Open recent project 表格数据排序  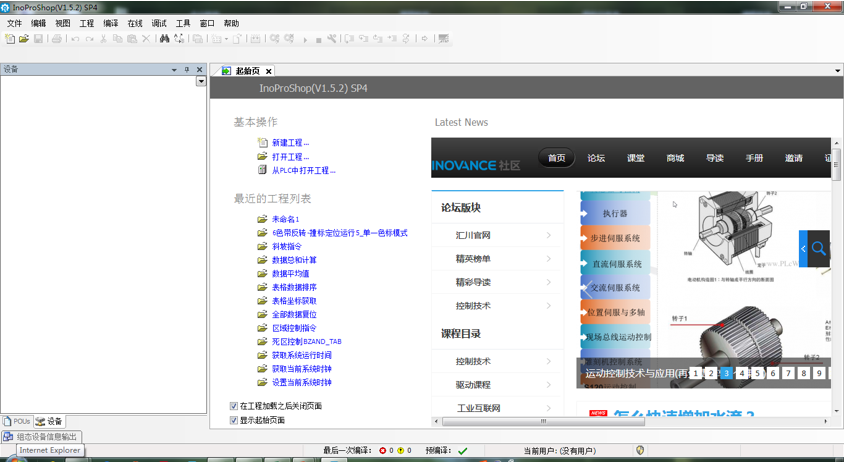point(294,287)
